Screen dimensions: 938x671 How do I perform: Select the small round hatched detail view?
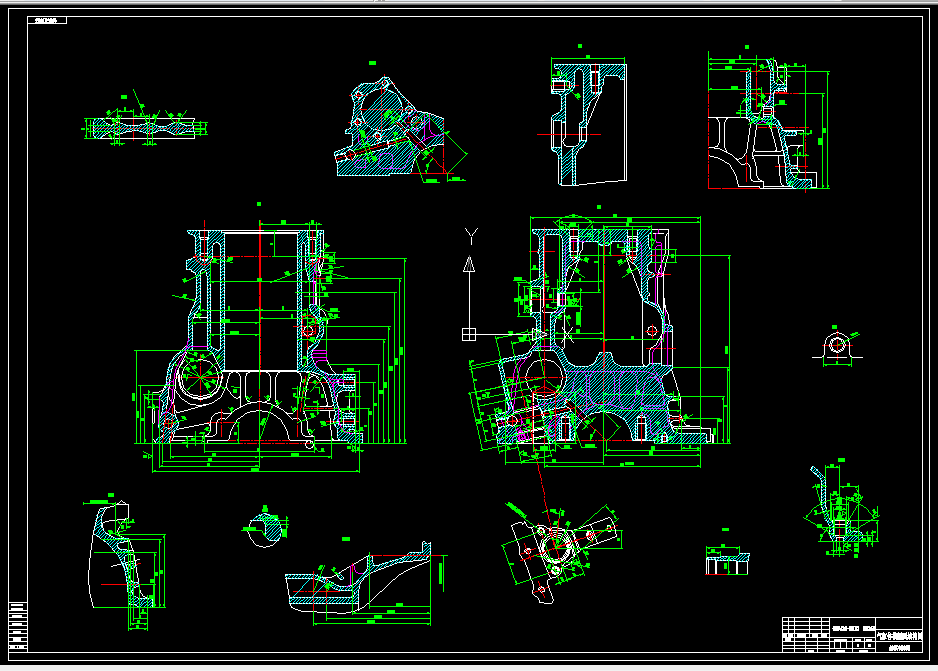(x=265, y=528)
